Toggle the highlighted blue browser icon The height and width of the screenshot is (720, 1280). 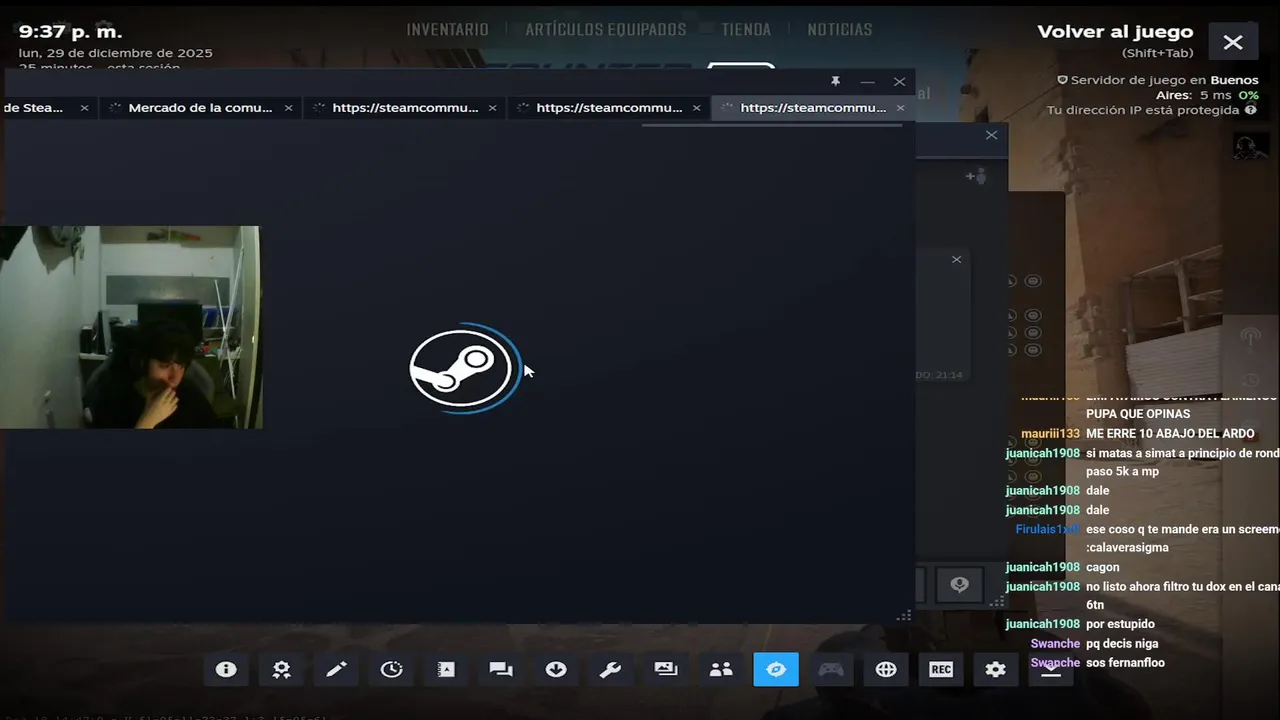(x=776, y=669)
